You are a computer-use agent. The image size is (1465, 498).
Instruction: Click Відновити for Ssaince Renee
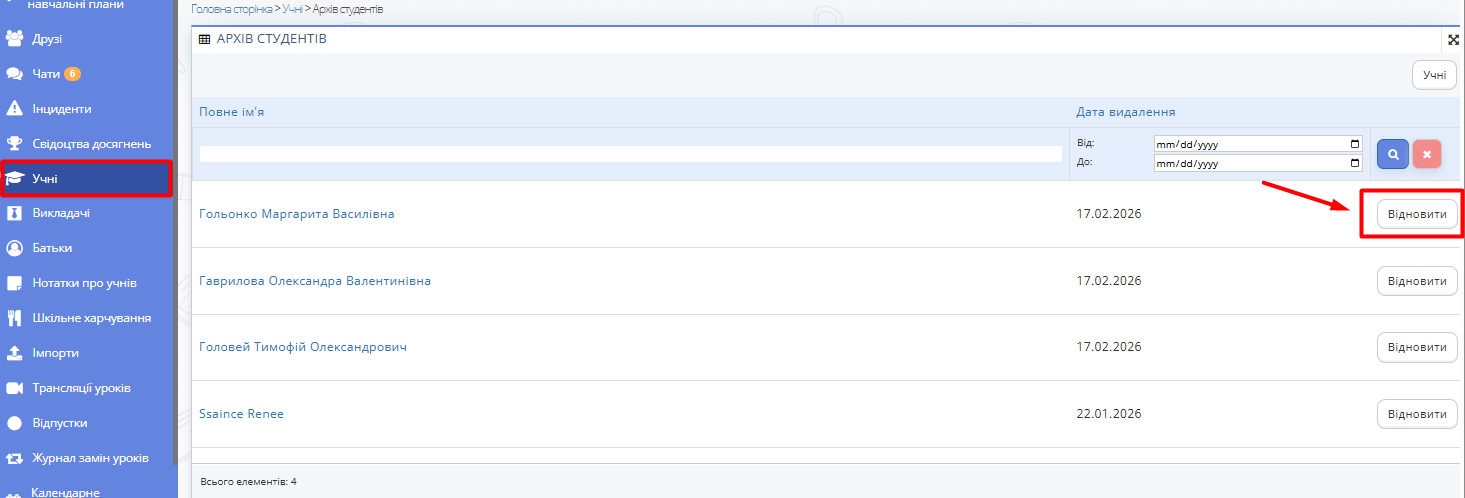point(1417,414)
